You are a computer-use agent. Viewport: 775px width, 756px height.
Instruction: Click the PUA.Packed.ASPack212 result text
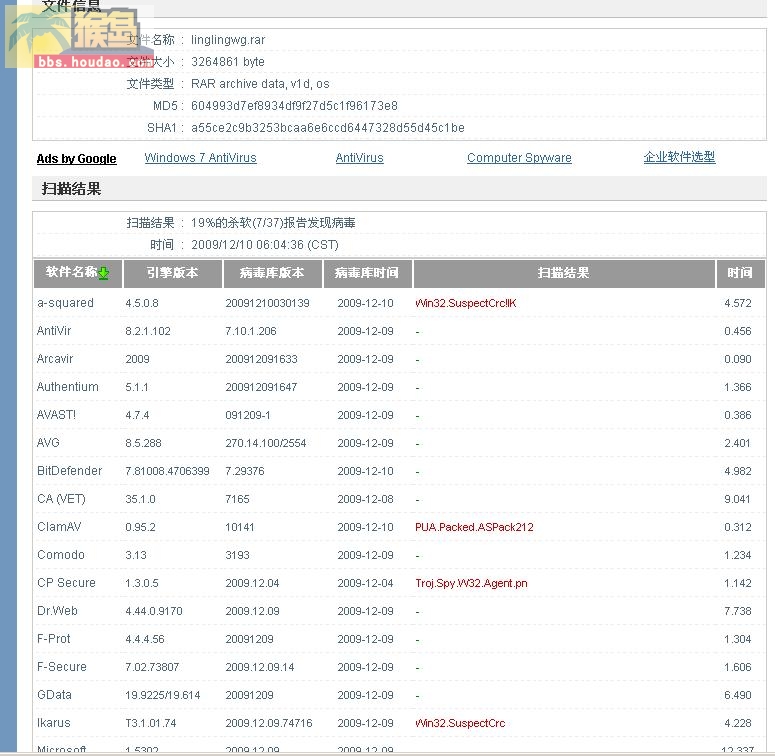[474, 527]
